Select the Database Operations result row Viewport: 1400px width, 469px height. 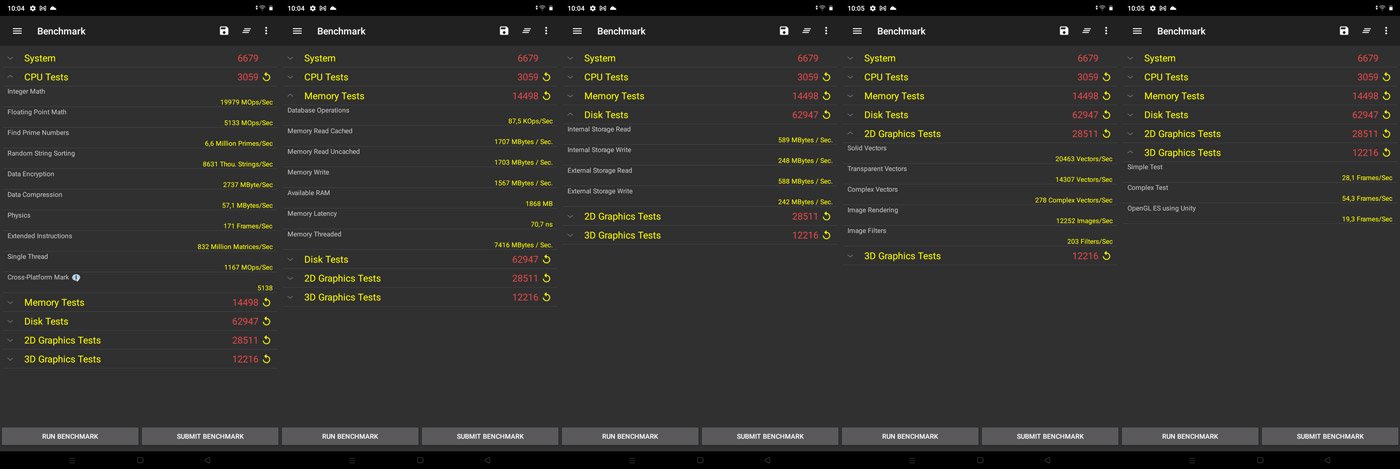(x=420, y=116)
